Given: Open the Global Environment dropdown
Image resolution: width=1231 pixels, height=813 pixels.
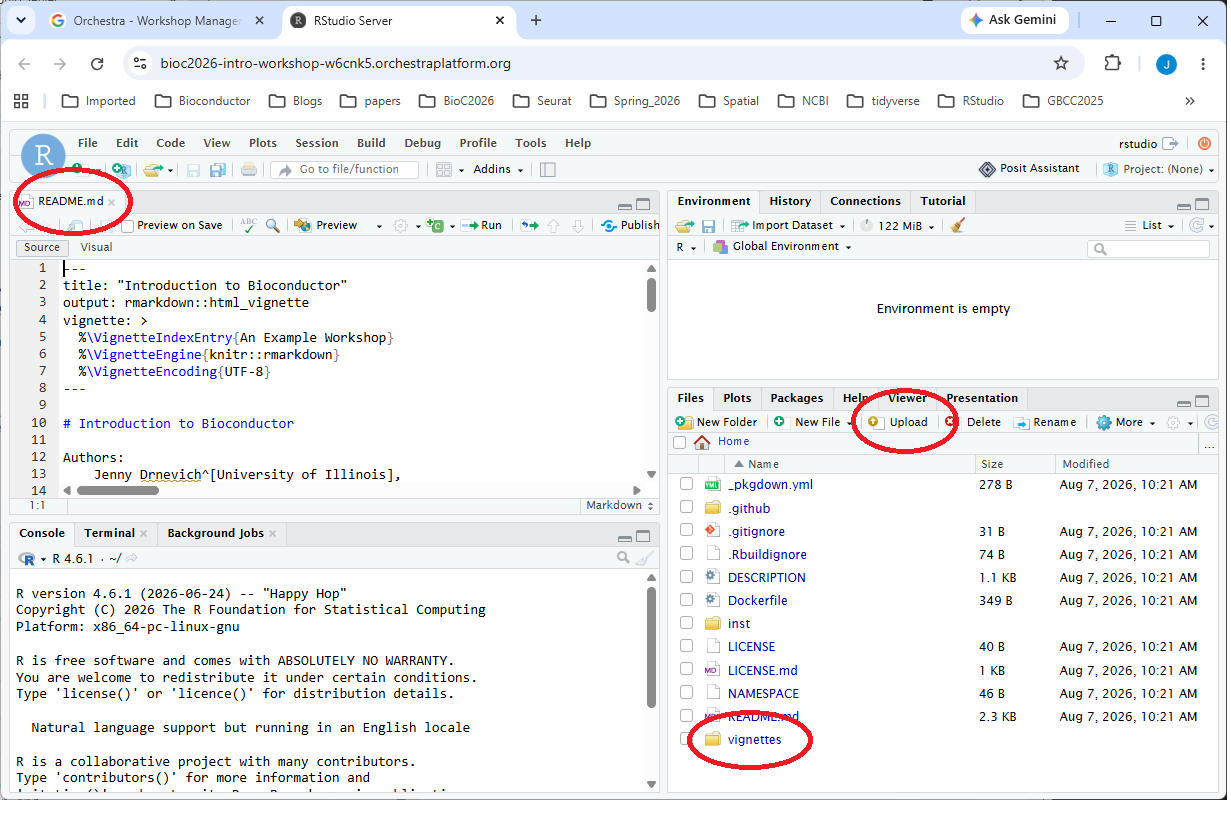Looking at the screenshot, I should [782, 247].
